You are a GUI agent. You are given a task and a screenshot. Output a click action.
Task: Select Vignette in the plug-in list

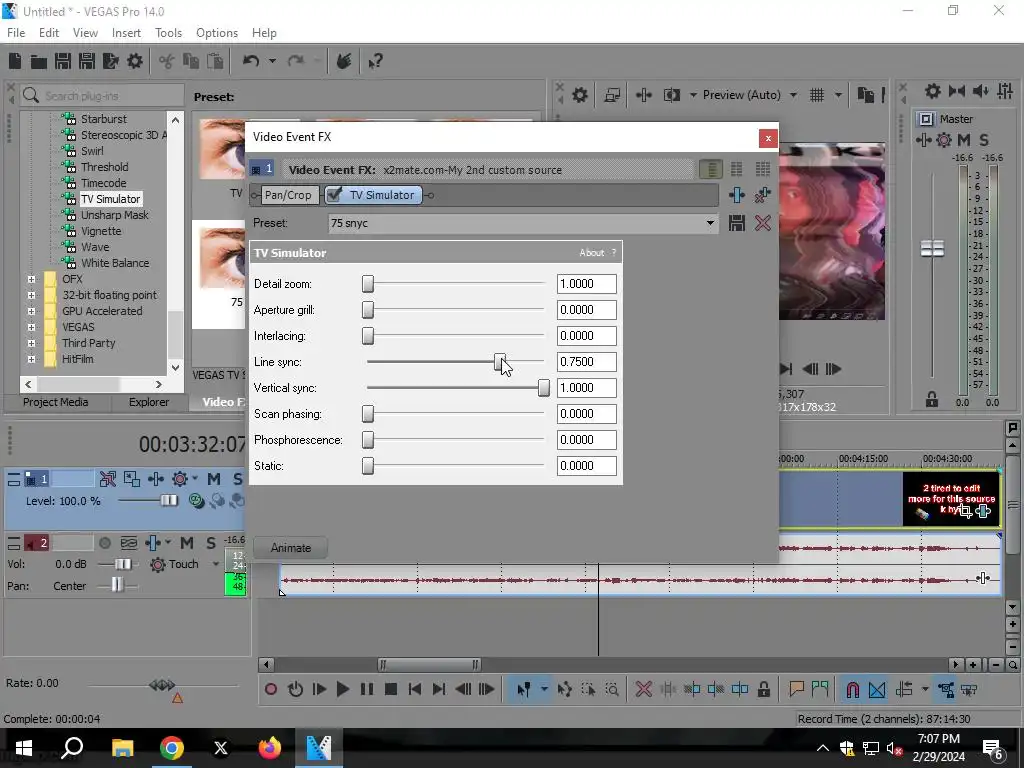tap(101, 231)
